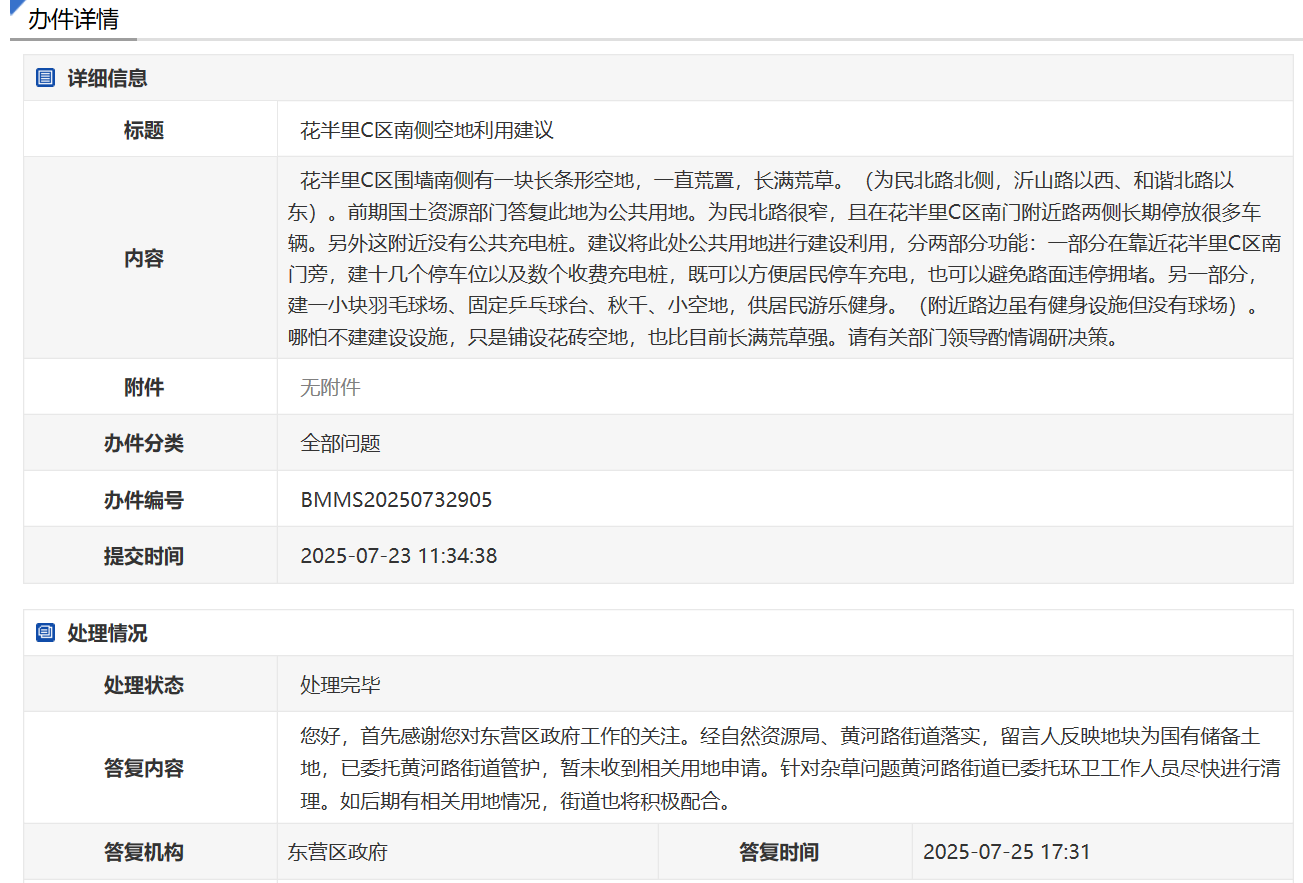This screenshot has width=1303, height=883.
Task: Click the 答复时间 label cell
Action: coord(779,852)
